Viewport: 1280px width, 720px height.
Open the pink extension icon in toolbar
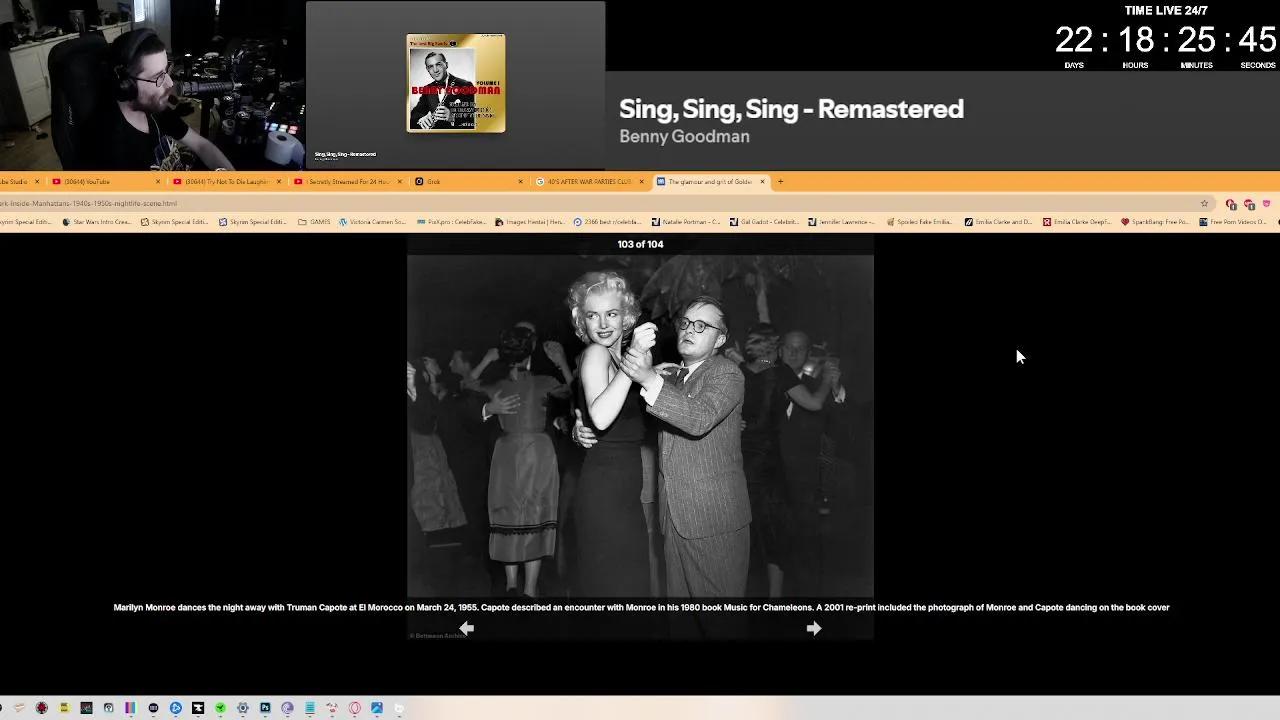tap(1266, 203)
